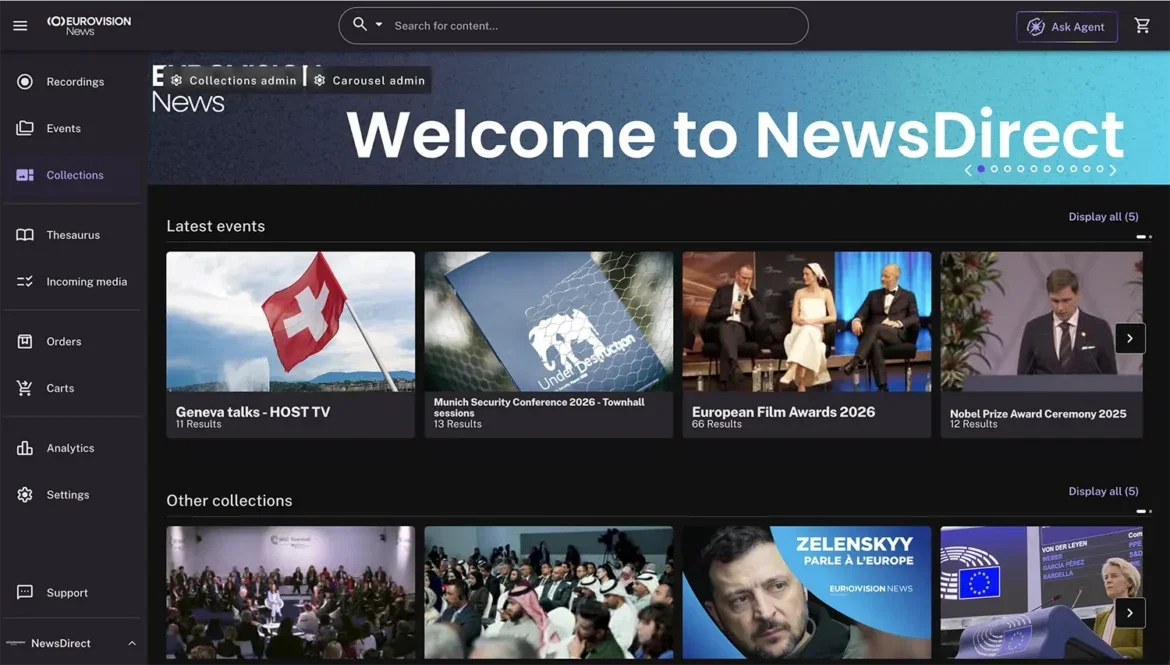Open the Zelenskyy parle à l'Europe collection
Screen dimensions: 1170x665
(807, 593)
